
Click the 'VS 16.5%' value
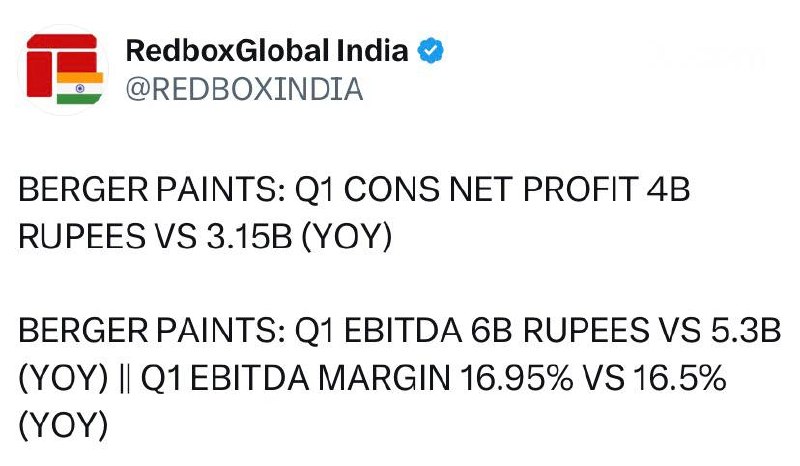click(655, 378)
